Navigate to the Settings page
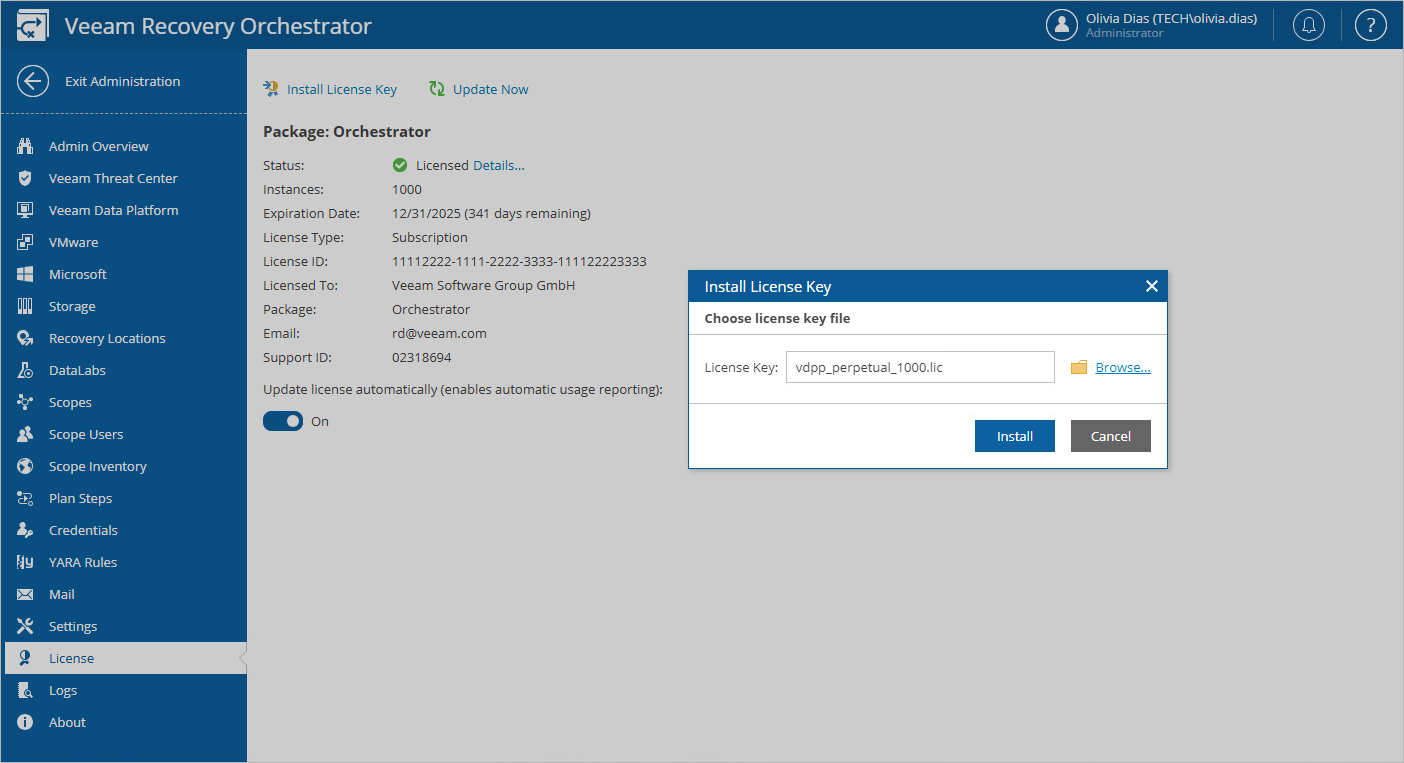This screenshot has width=1404, height=763. [124, 626]
